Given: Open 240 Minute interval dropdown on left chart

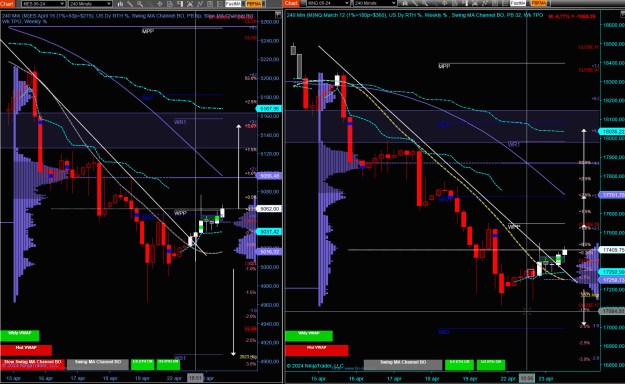Looking at the screenshot, I should tap(90, 4).
